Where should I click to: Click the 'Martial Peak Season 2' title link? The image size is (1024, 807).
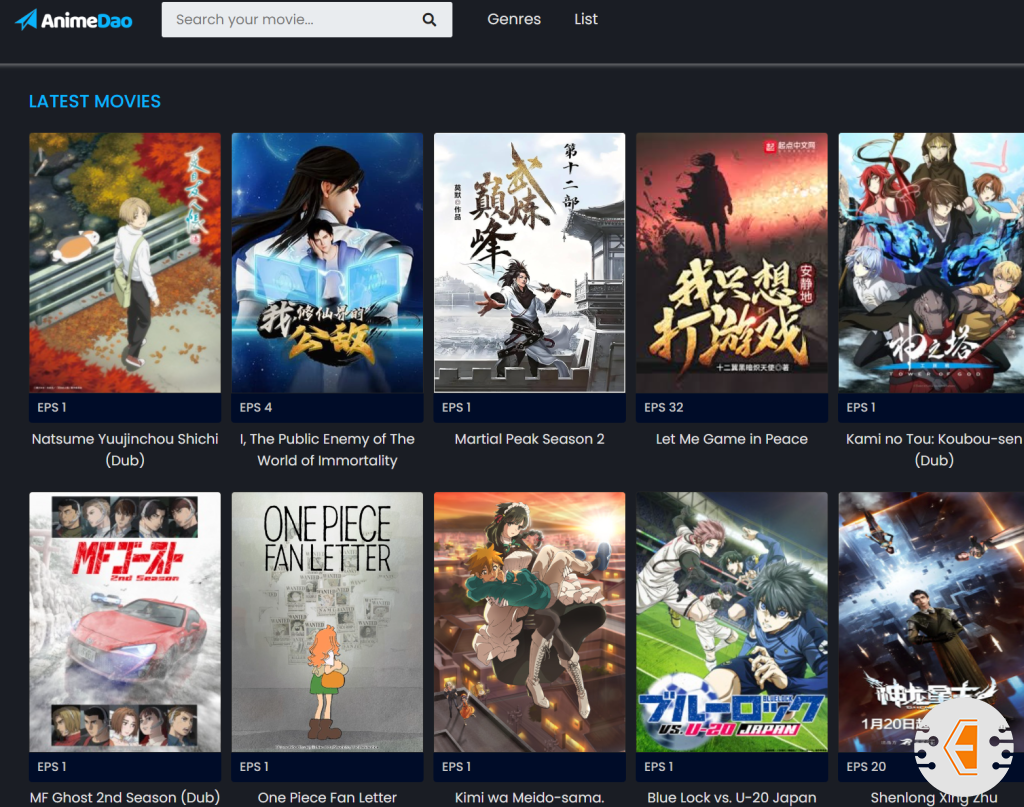529,439
